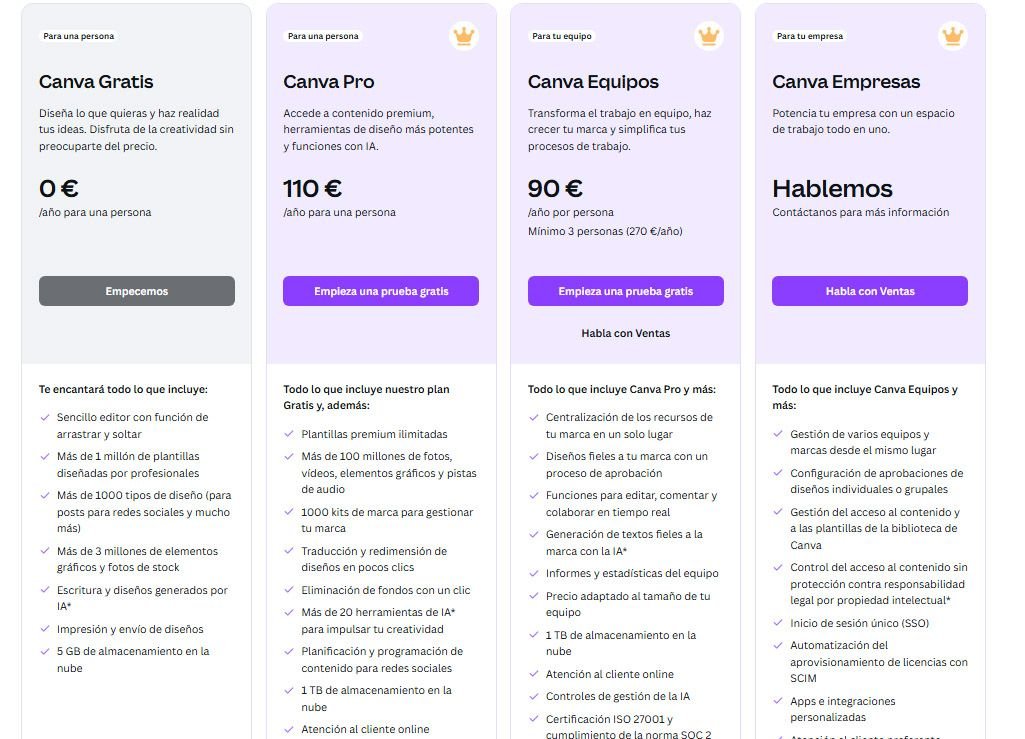1025x739 pixels.
Task: Click the checkmark beside 'Atención al cliente online' on Equipos
Action: tap(533, 674)
